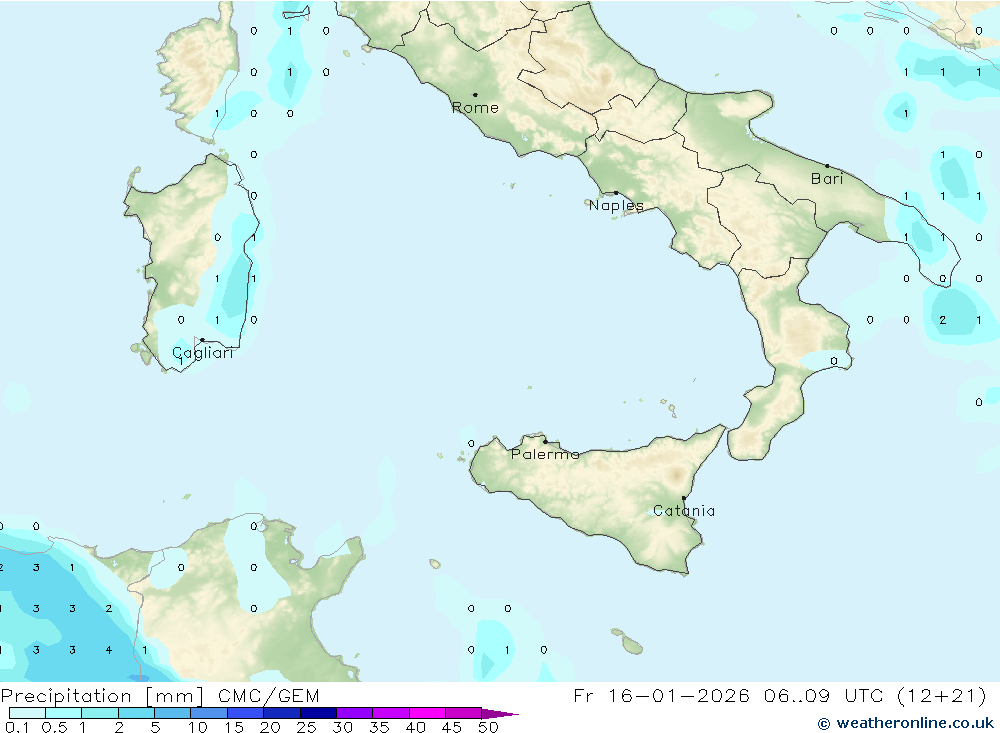The width and height of the screenshot is (1000, 733).
Task: Pick legend swatch between 35 and 40
Action: click(391, 713)
